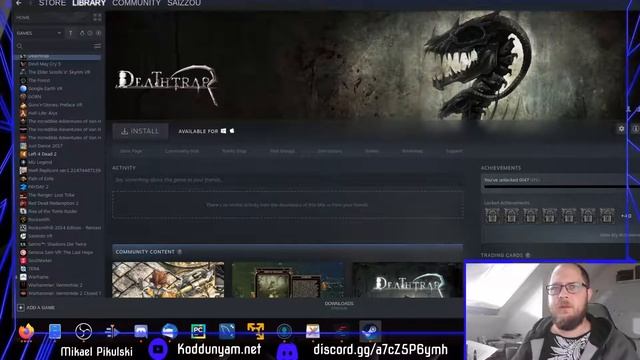Switch to collections grid view icon
The height and width of the screenshot is (360, 640).
coord(97,17)
